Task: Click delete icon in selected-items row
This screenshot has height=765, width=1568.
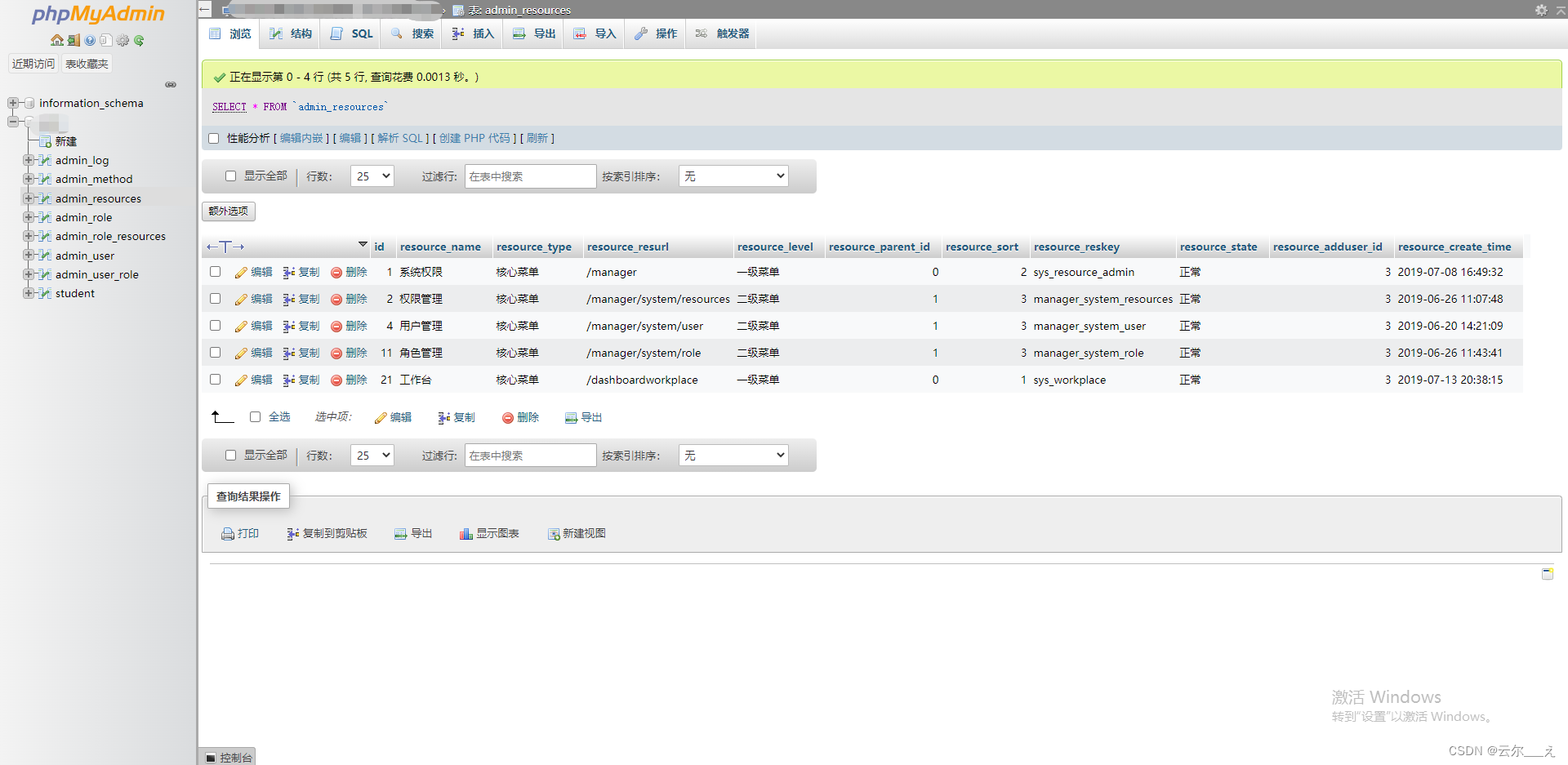Action: pyautogui.click(x=508, y=418)
